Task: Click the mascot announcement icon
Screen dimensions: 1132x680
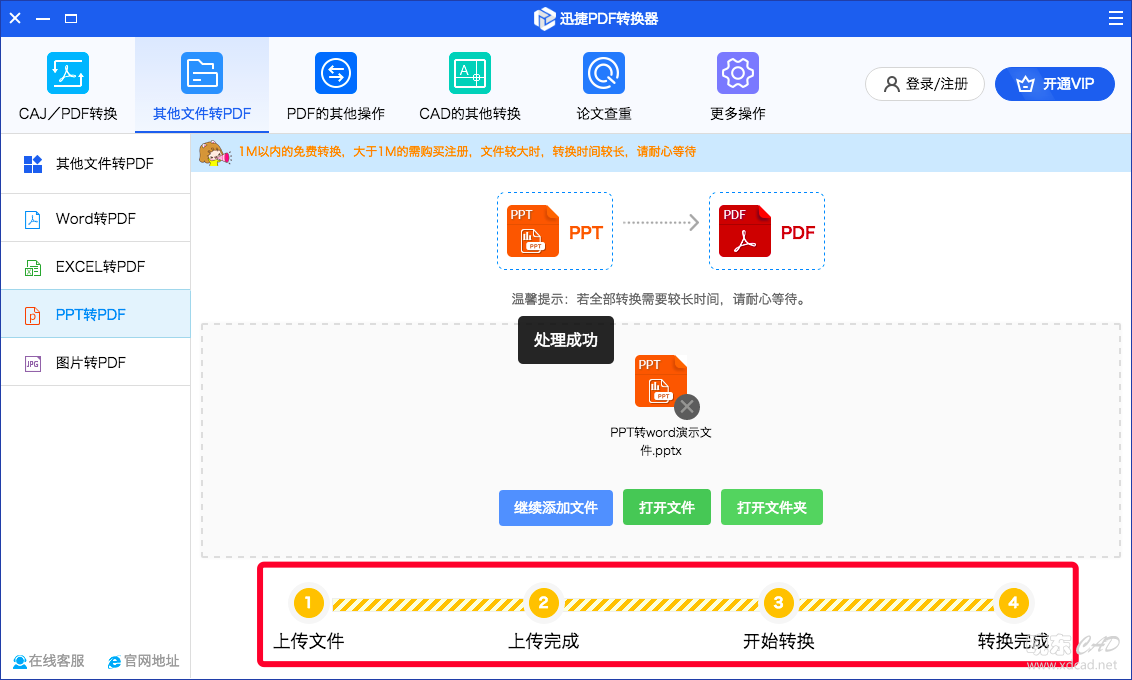Action: click(214, 152)
